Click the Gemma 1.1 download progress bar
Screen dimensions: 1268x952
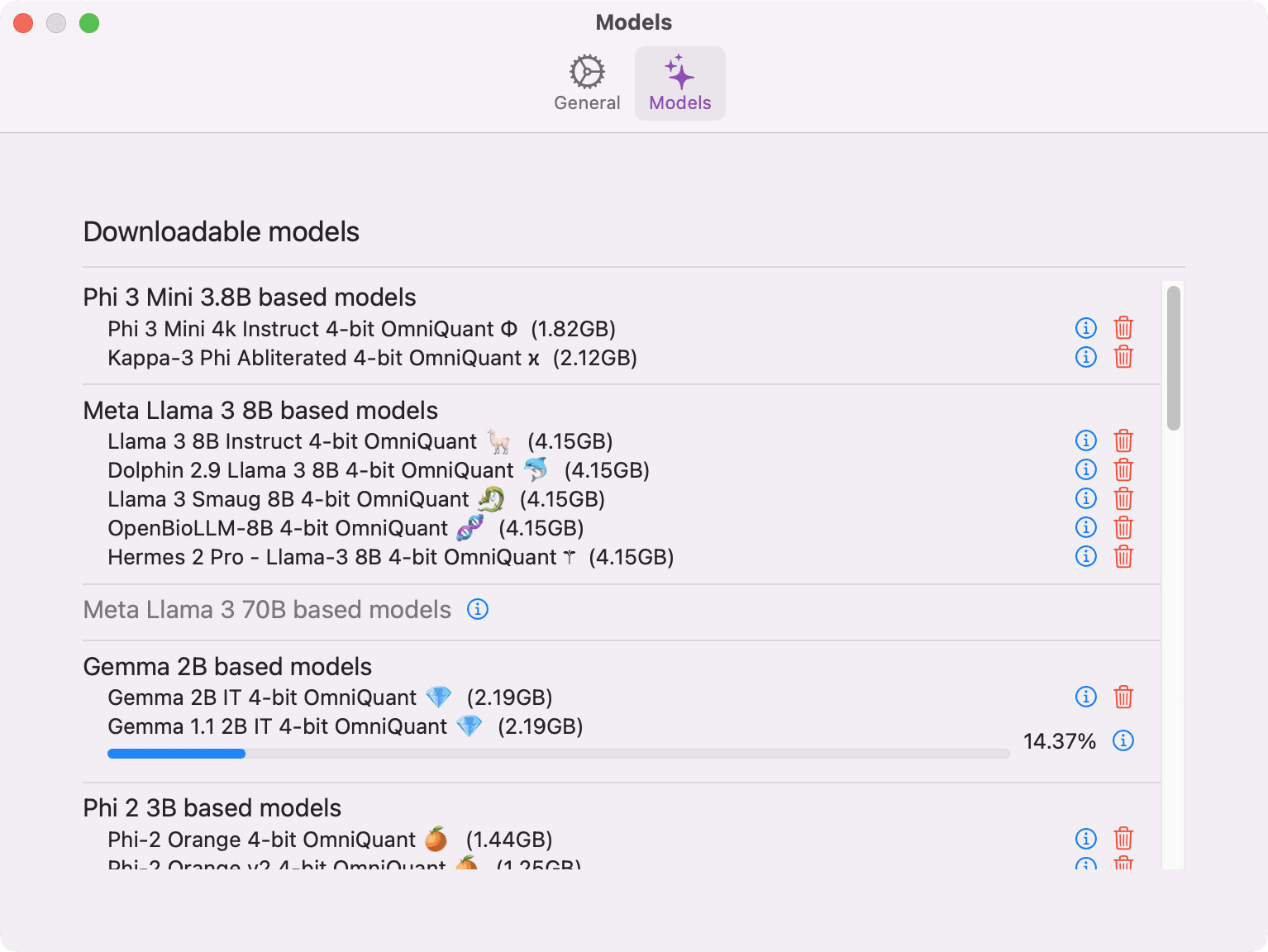[558, 753]
